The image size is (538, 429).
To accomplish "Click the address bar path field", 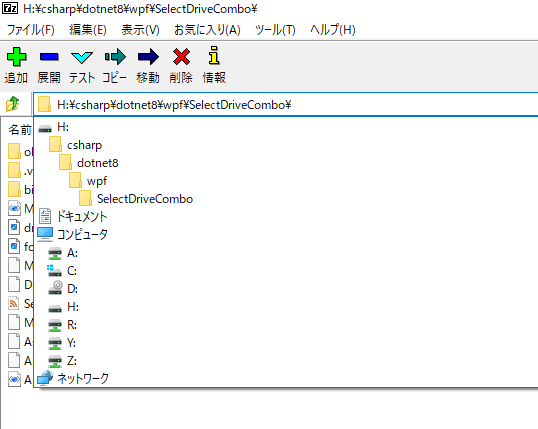I will pos(285,104).
